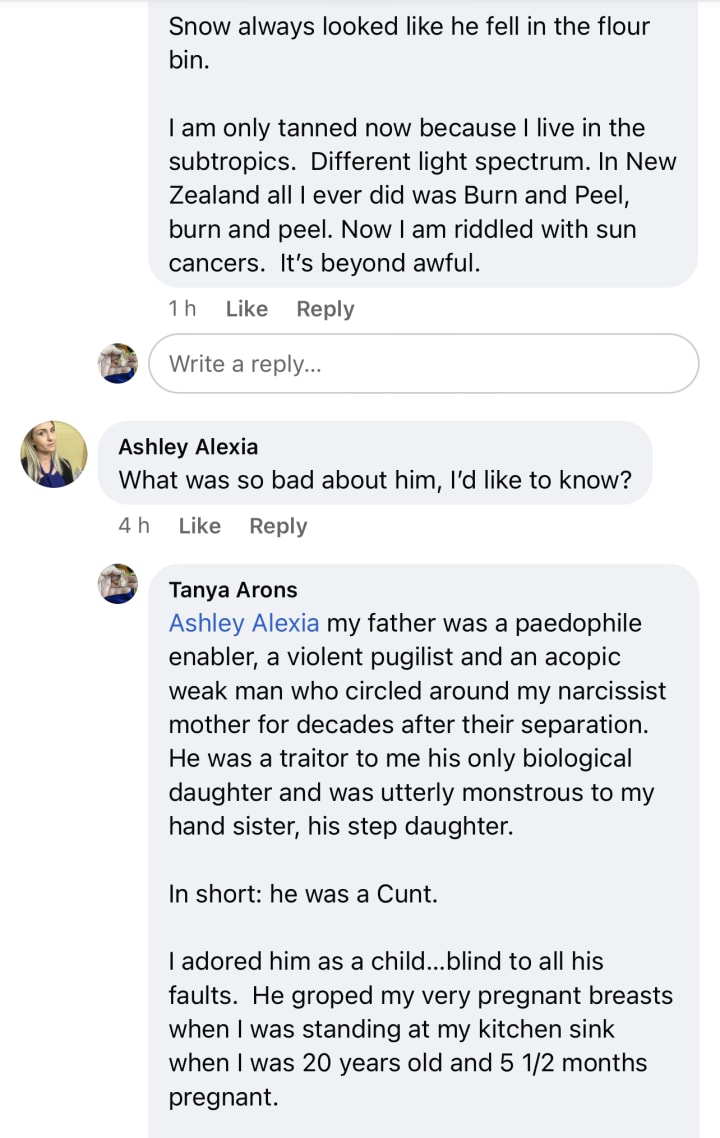Follow the blue Ashley Alexia mention link
Viewport: 720px width, 1138px height.
coord(244,623)
